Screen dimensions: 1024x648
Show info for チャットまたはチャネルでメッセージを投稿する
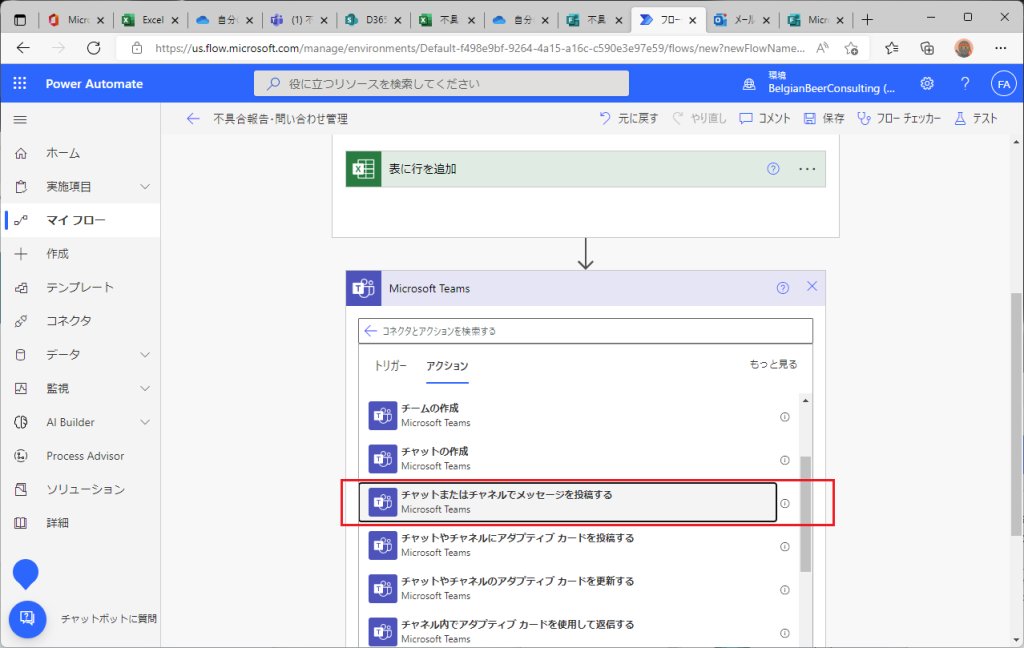click(x=785, y=503)
